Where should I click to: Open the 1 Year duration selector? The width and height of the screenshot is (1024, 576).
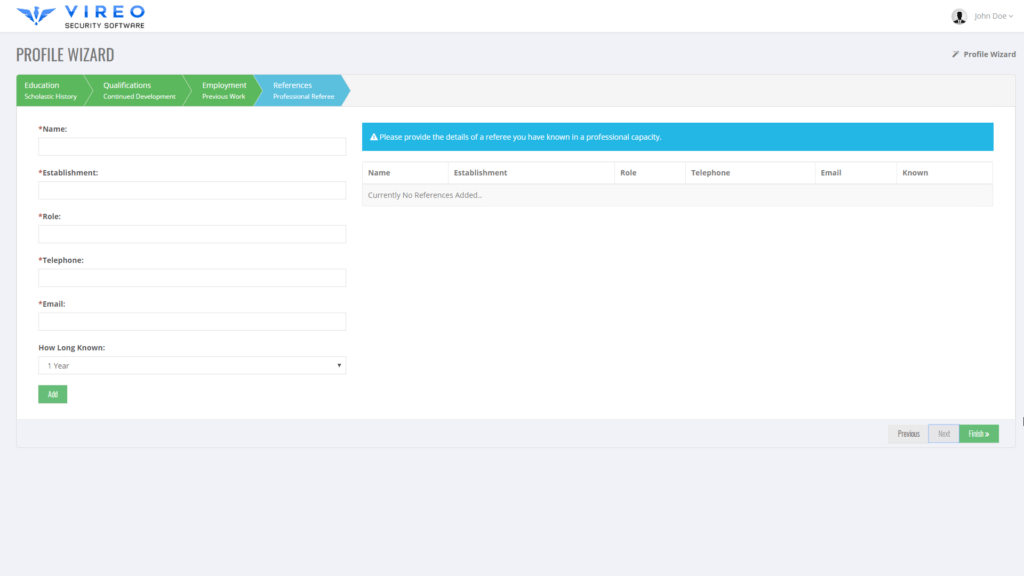pyautogui.click(x=191, y=364)
